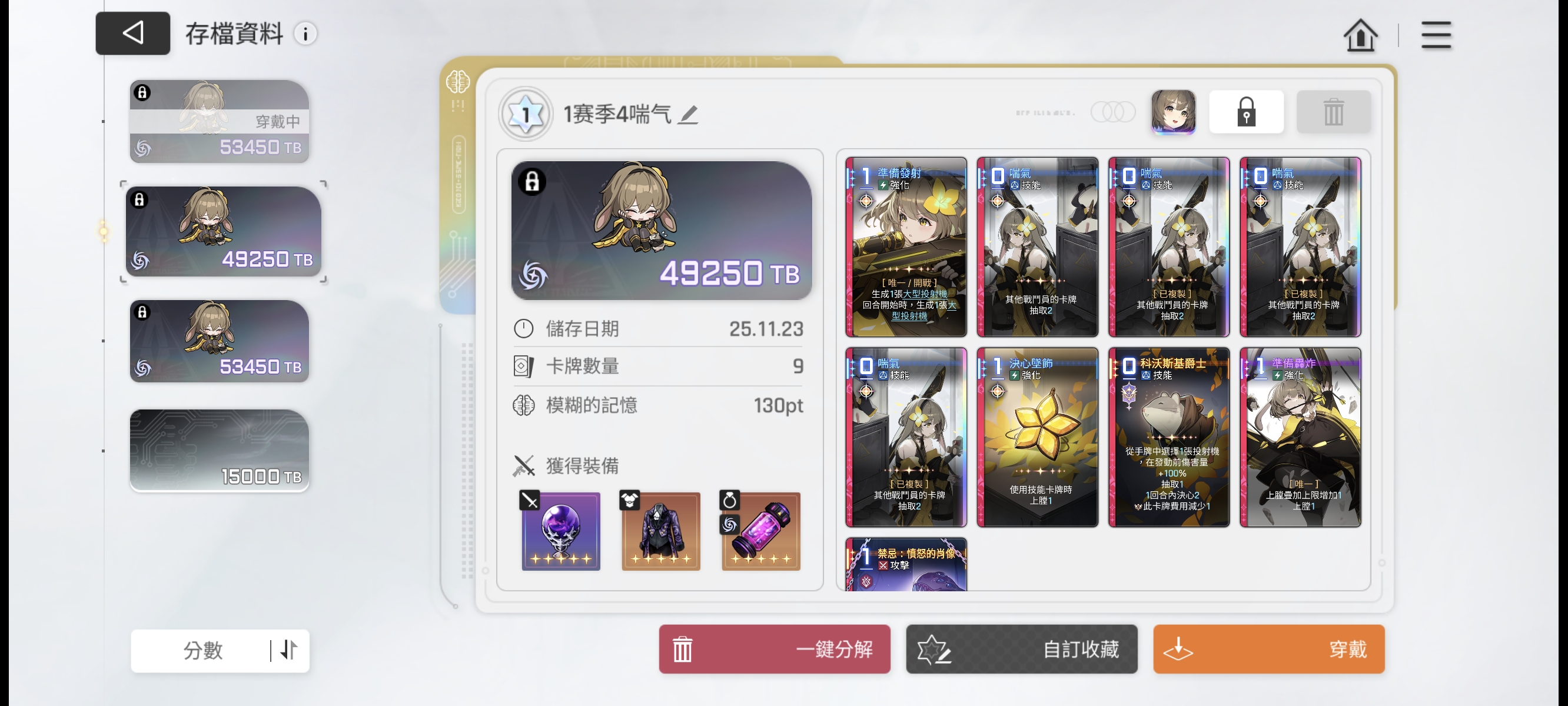This screenshot has height=706, width=1568.
Task: Return to home via house icon
Action: (1360, 35)
